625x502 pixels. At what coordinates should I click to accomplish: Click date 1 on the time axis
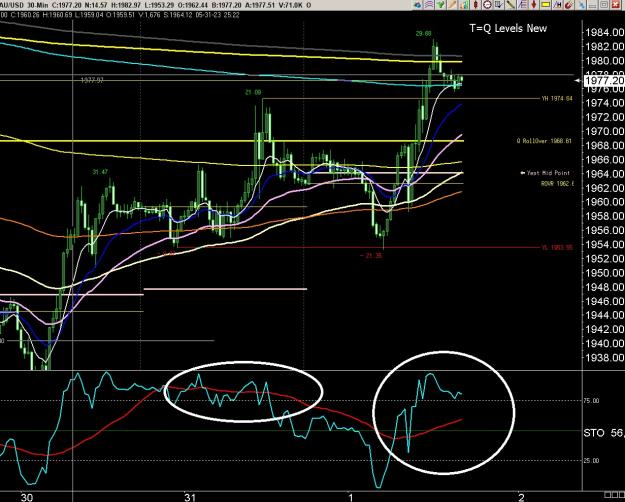pyautogui.click(x=351, y=497)
